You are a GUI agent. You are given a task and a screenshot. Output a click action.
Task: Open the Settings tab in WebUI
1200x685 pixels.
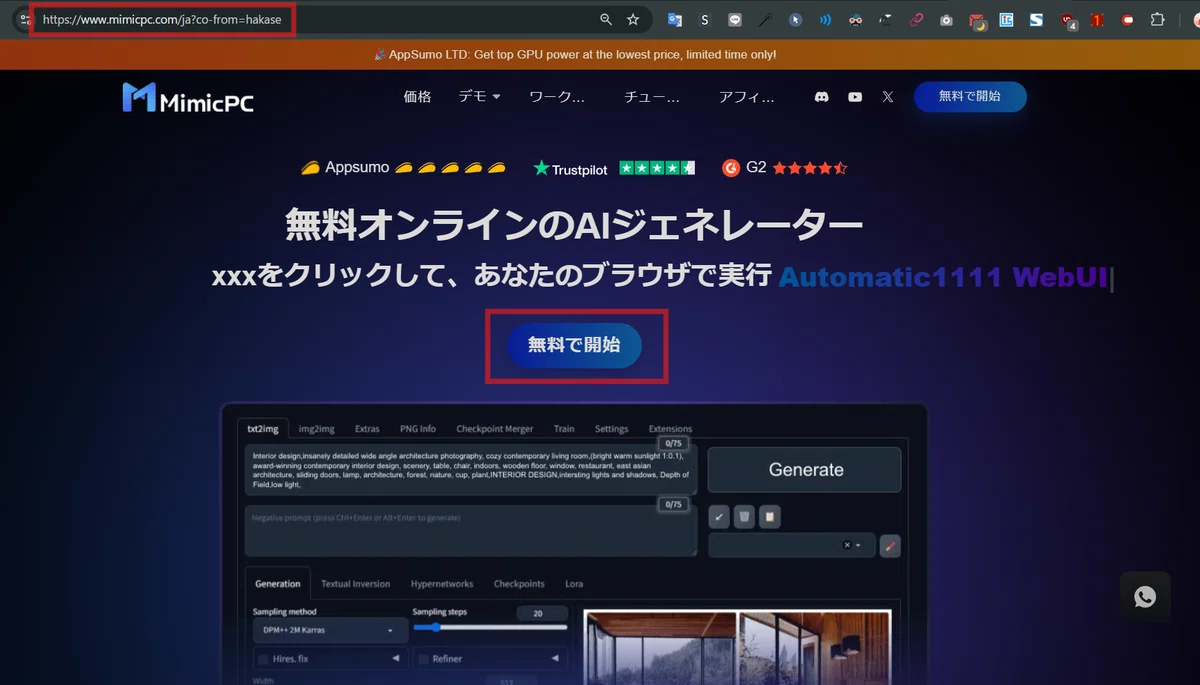(x=611, y=429)
